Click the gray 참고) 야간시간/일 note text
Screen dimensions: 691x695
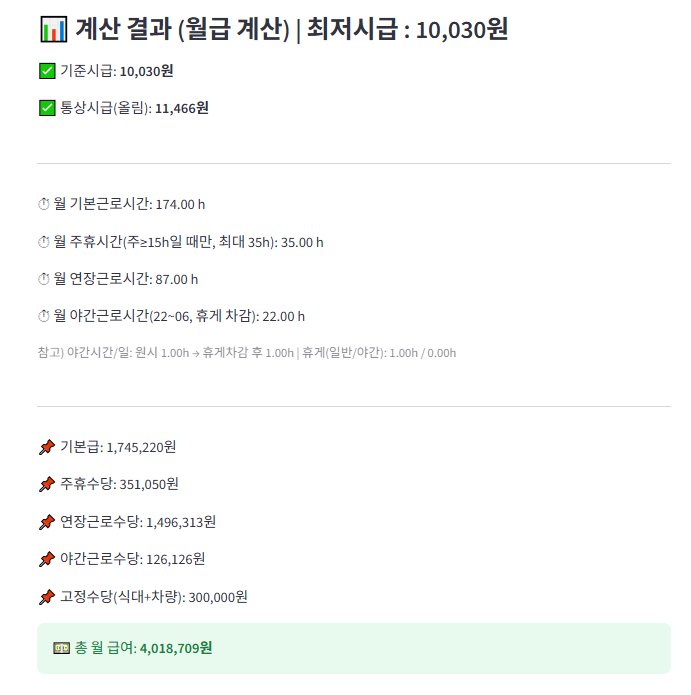point(245,353)
